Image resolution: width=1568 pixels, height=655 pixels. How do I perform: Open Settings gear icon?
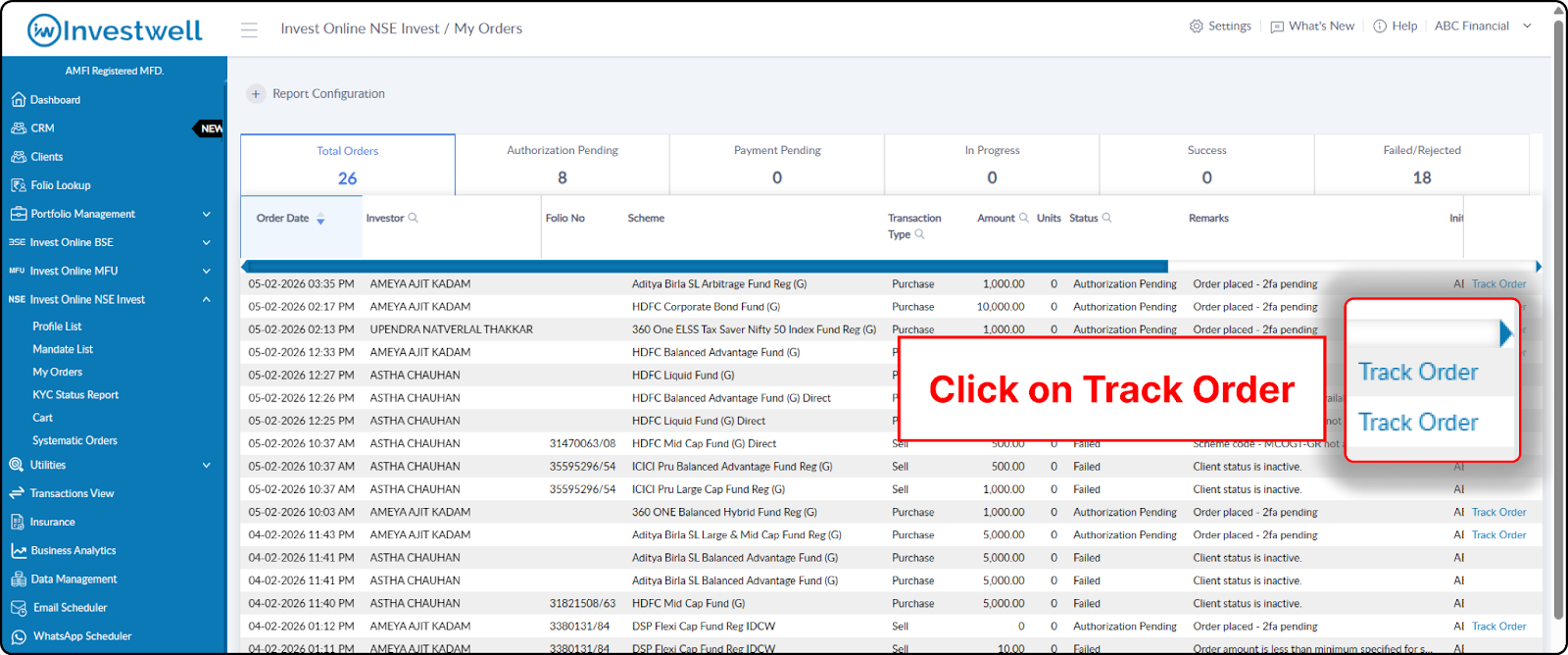point(1196,26)
